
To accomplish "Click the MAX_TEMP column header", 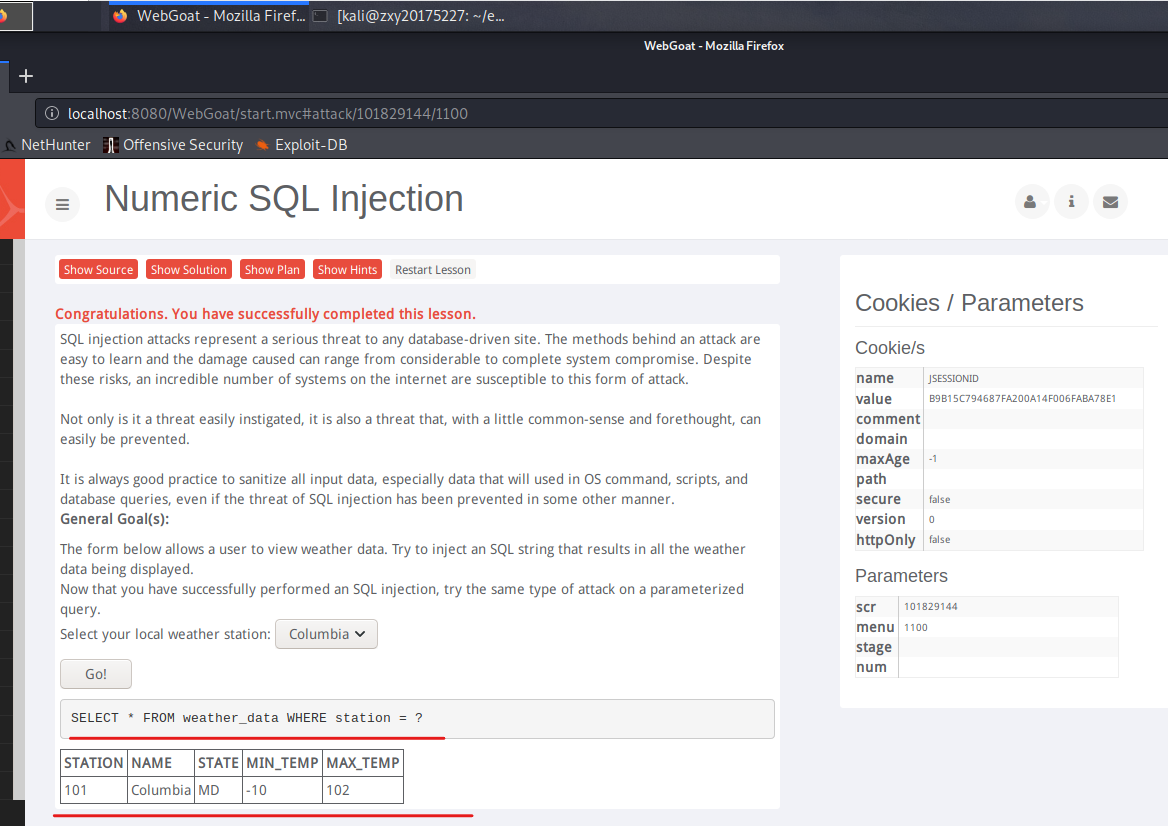I will click(x=363, y=763).
